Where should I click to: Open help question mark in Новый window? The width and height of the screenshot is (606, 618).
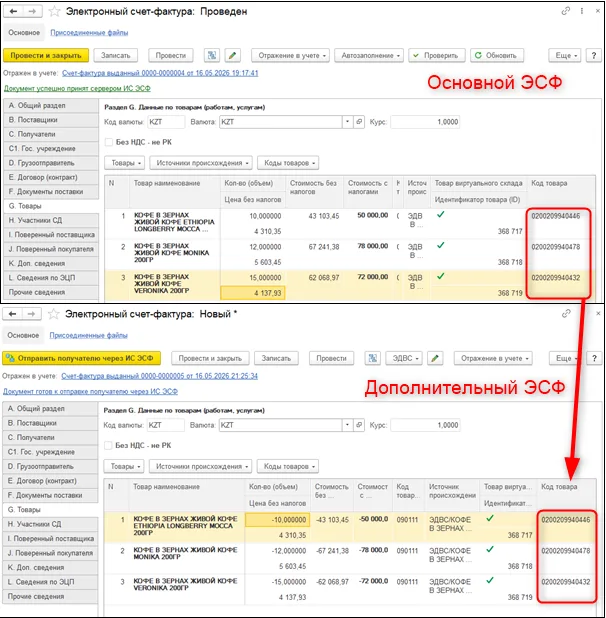[x=594, y=358]
